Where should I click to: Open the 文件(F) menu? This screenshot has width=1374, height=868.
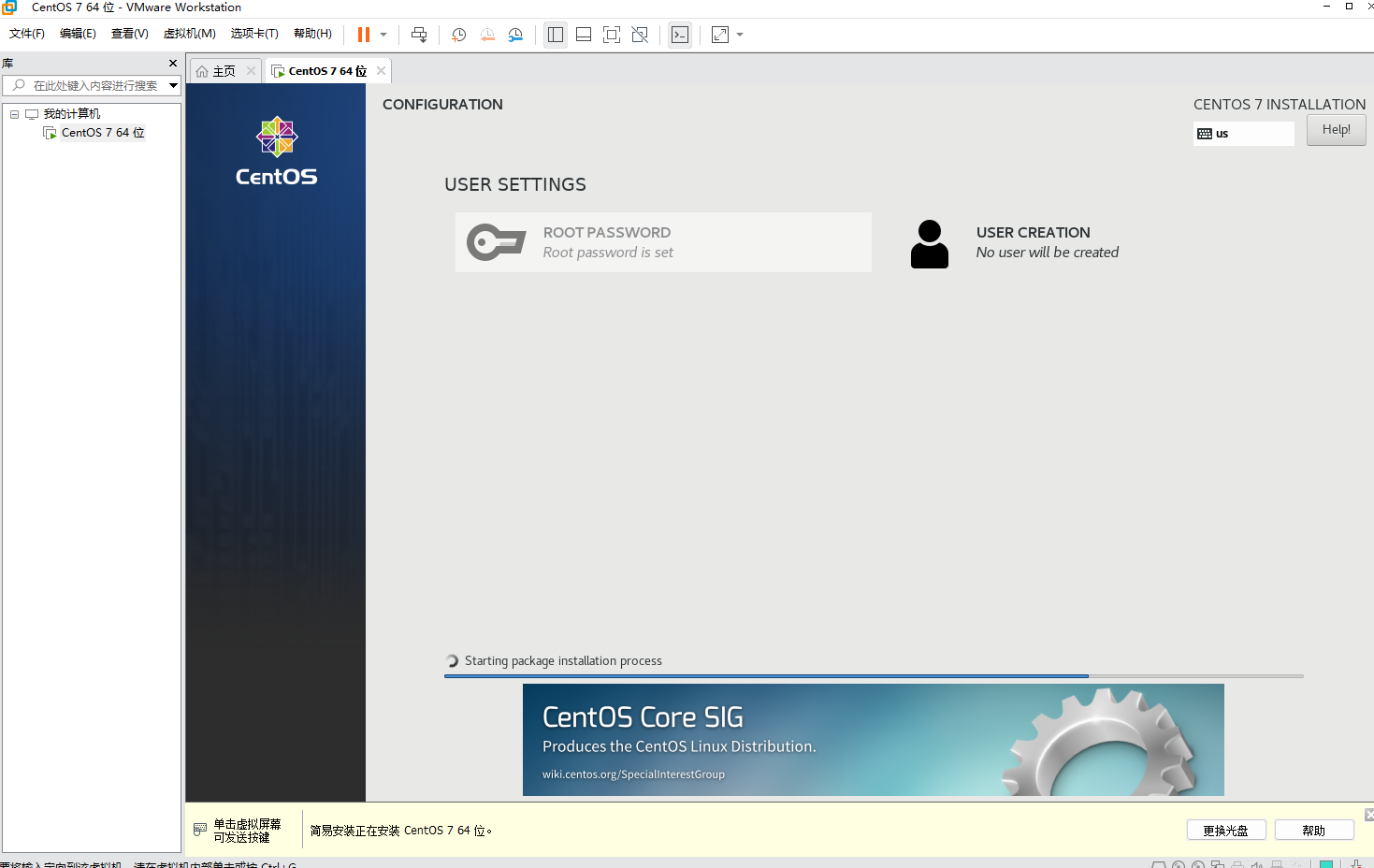pyautogui.click(x=27, y=34)
